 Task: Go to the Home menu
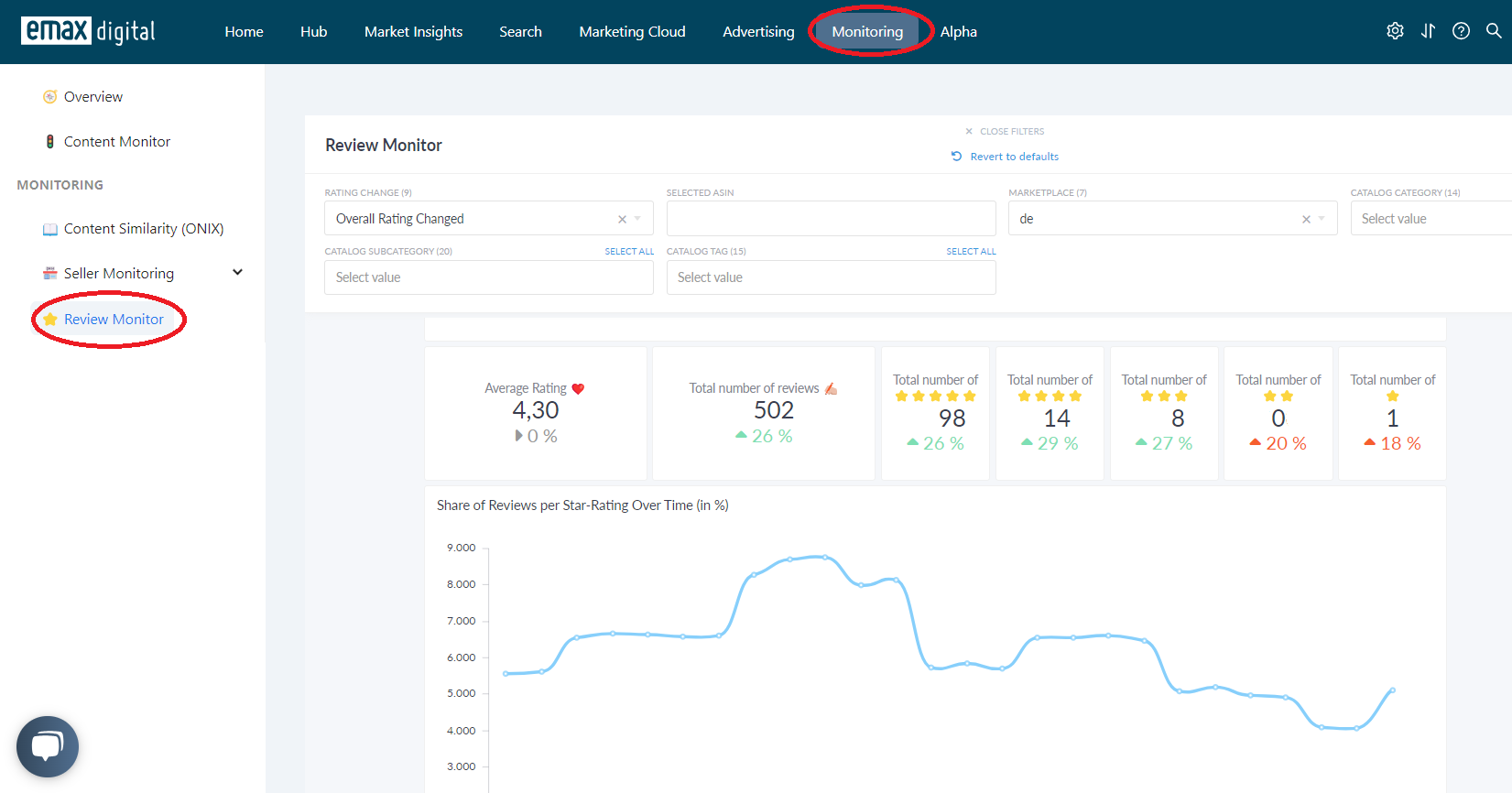pyautogui.click(x=244, y=32)
